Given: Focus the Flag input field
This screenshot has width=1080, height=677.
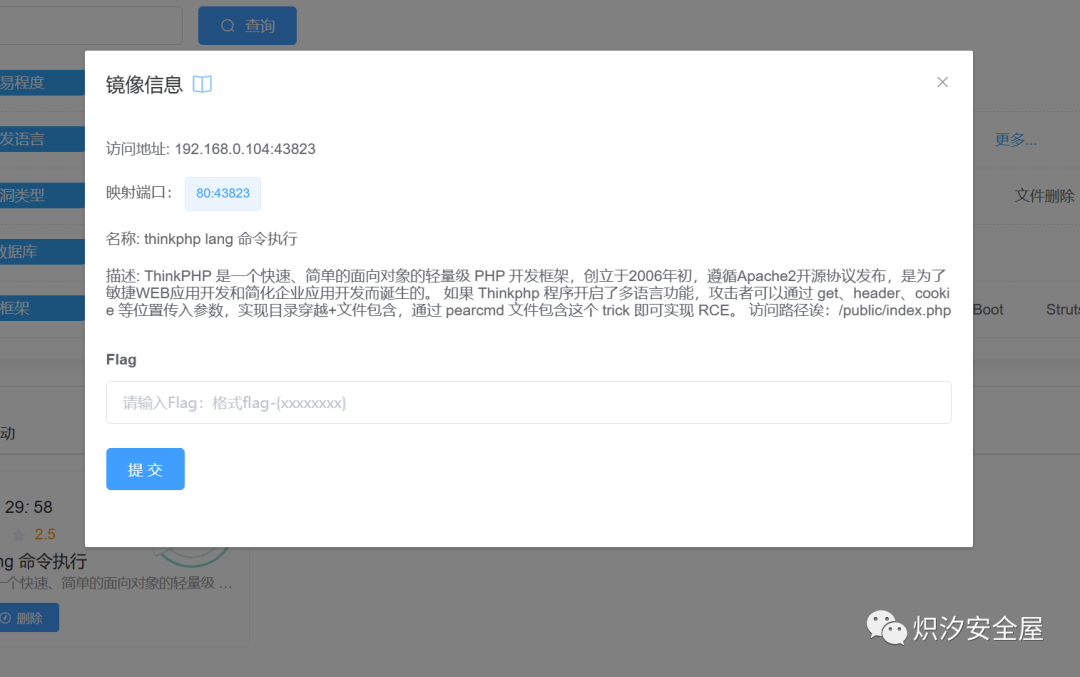Looking at the screenshot, I should click(x=528, y=402).
